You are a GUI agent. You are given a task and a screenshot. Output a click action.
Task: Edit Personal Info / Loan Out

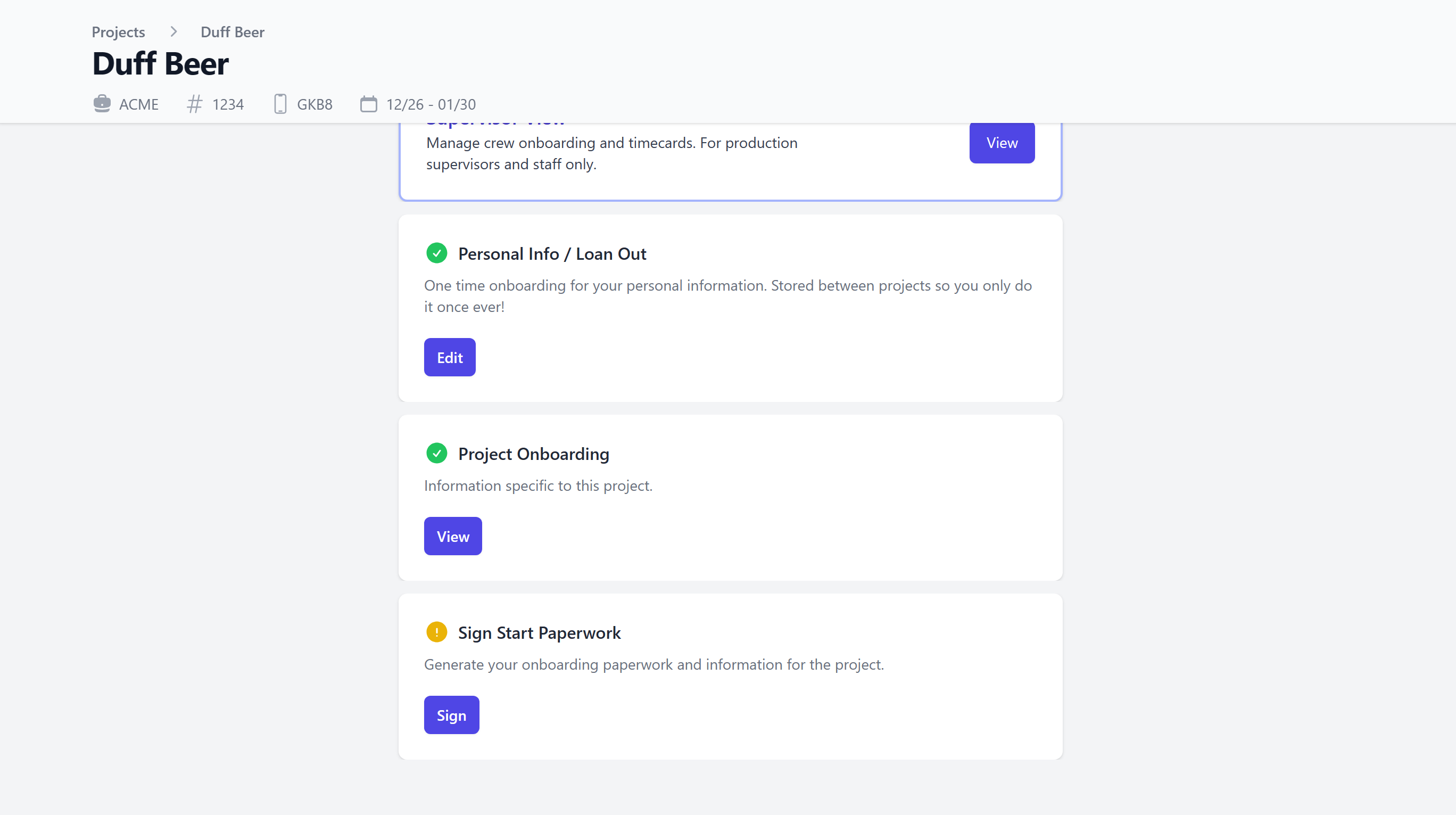click(x=450, y=357)
